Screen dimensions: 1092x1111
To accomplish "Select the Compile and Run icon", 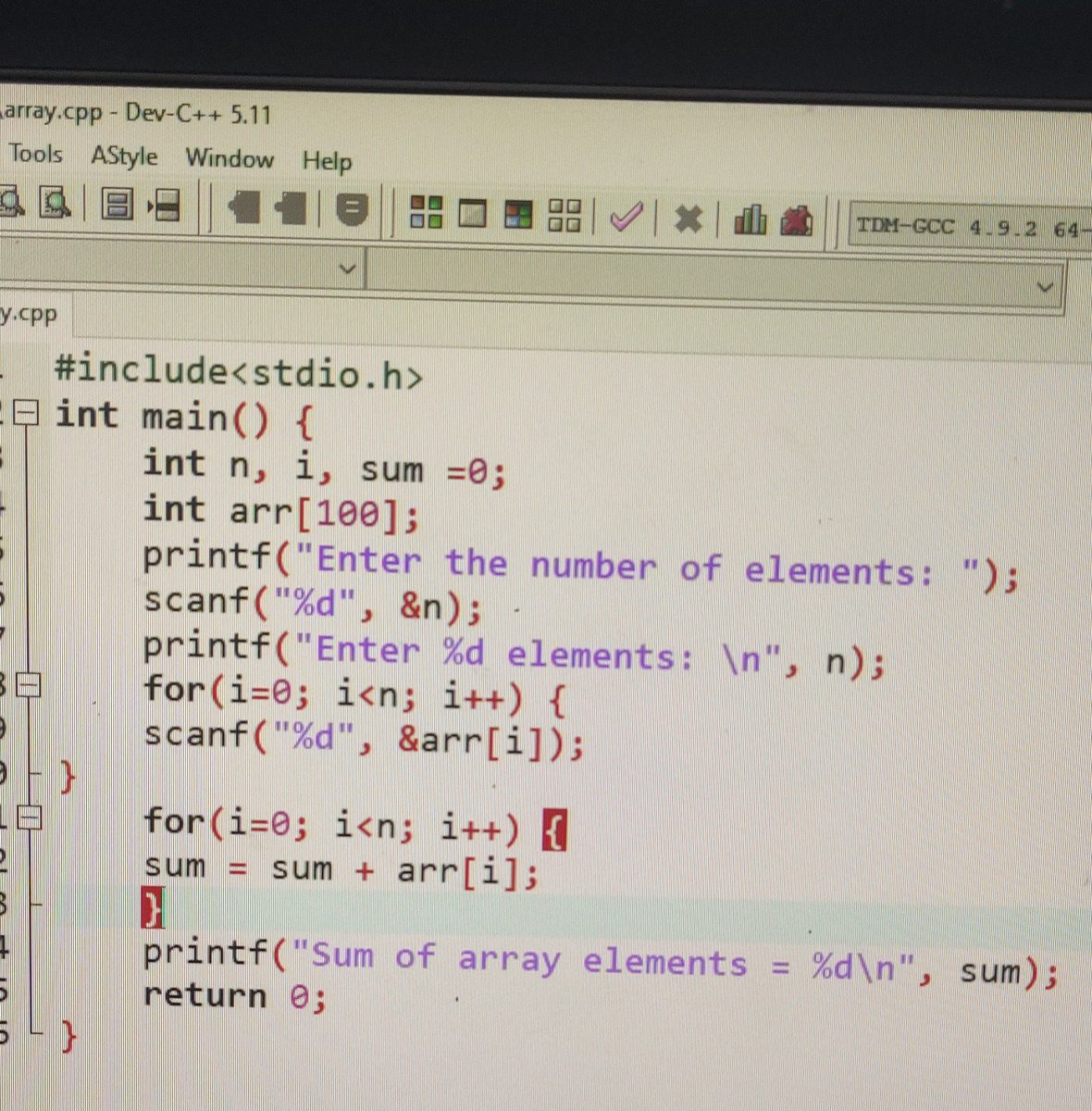I will pos(518,217).
